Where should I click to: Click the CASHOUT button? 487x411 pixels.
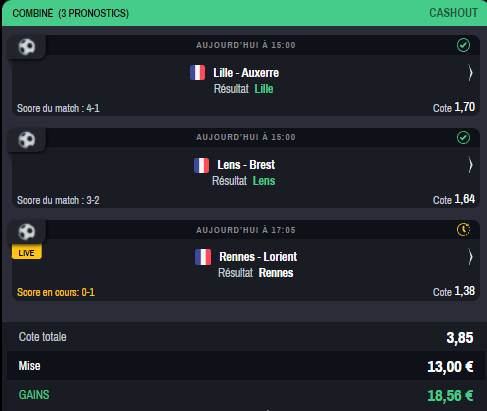tap(453, 13)
